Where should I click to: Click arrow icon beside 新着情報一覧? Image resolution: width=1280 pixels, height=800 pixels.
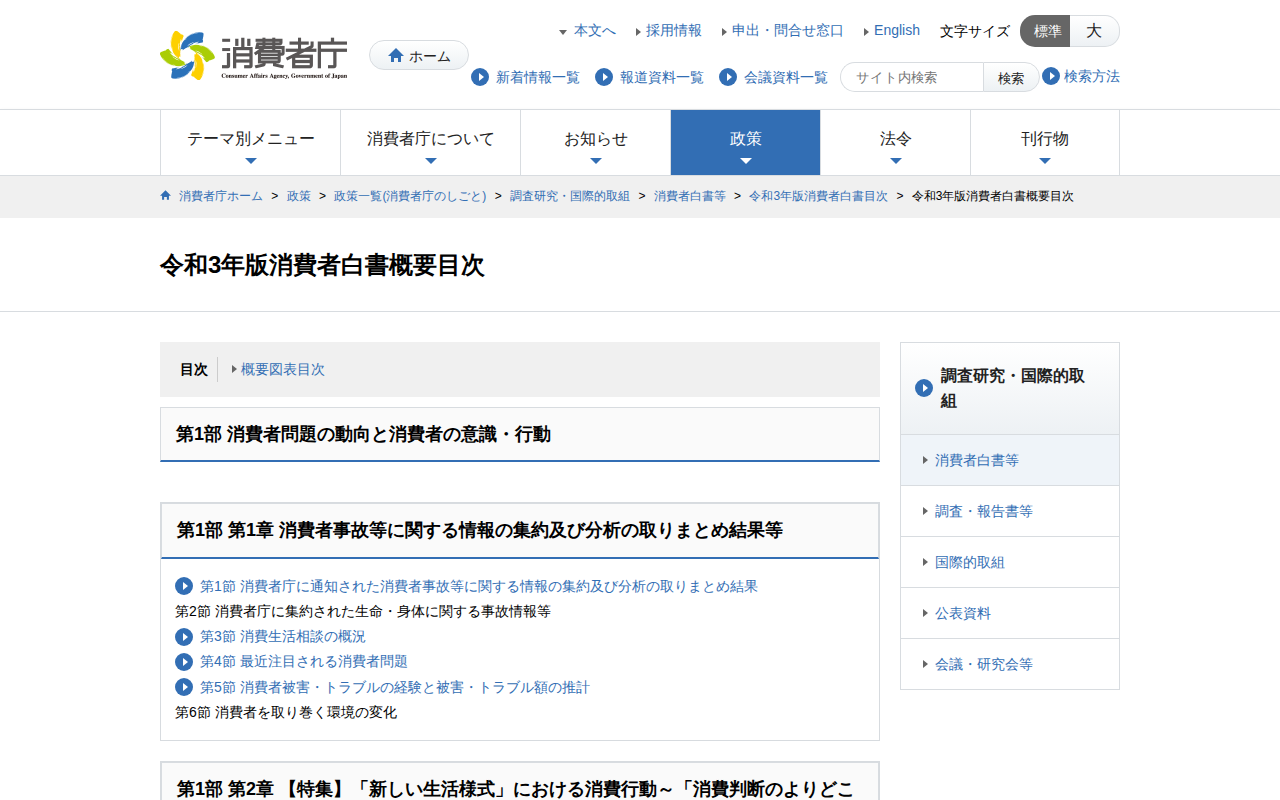pos(480,77)
